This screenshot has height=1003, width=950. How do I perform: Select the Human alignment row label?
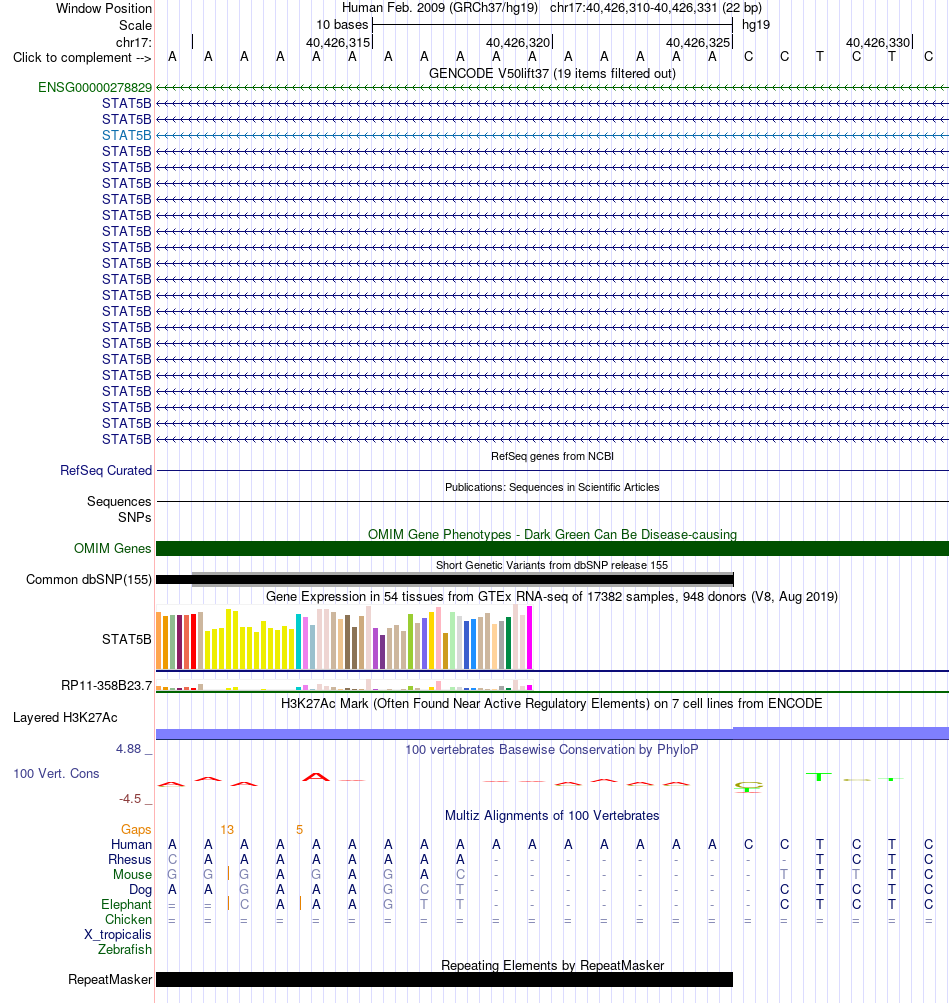point(131,844)
